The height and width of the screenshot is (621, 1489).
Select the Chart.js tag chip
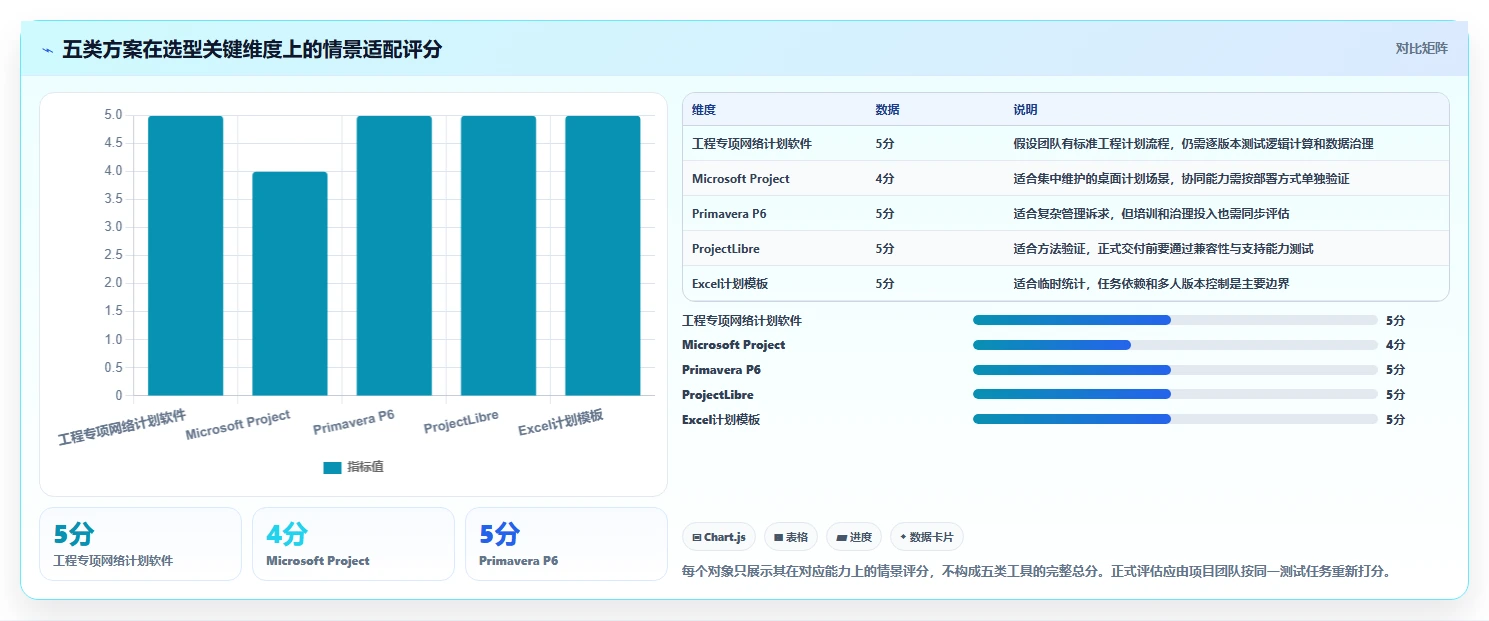pyautogui.click(x=719, y=537)
